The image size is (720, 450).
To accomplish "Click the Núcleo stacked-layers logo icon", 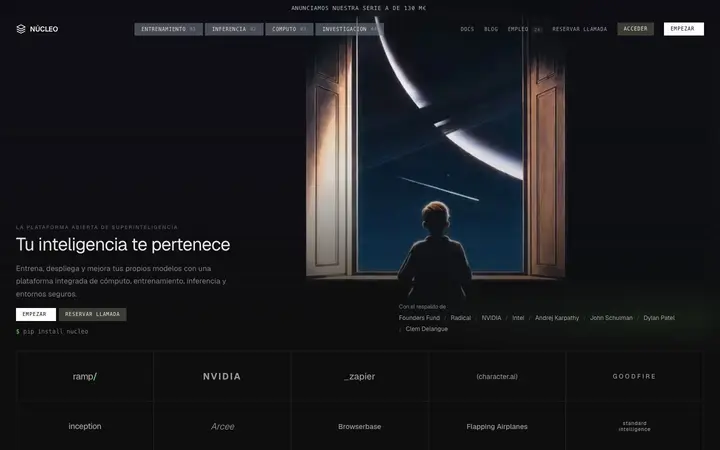I will pos(21,29).
